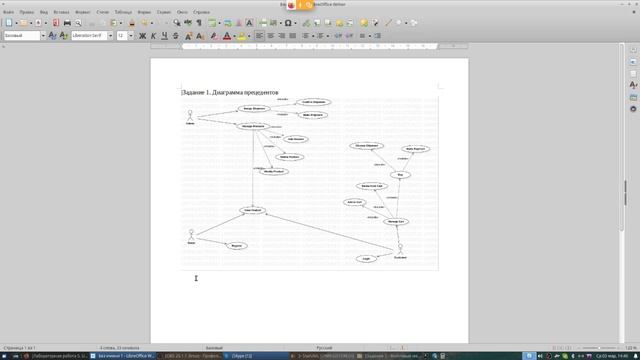Open sidebar Navigator compass icon

point(633,109)
